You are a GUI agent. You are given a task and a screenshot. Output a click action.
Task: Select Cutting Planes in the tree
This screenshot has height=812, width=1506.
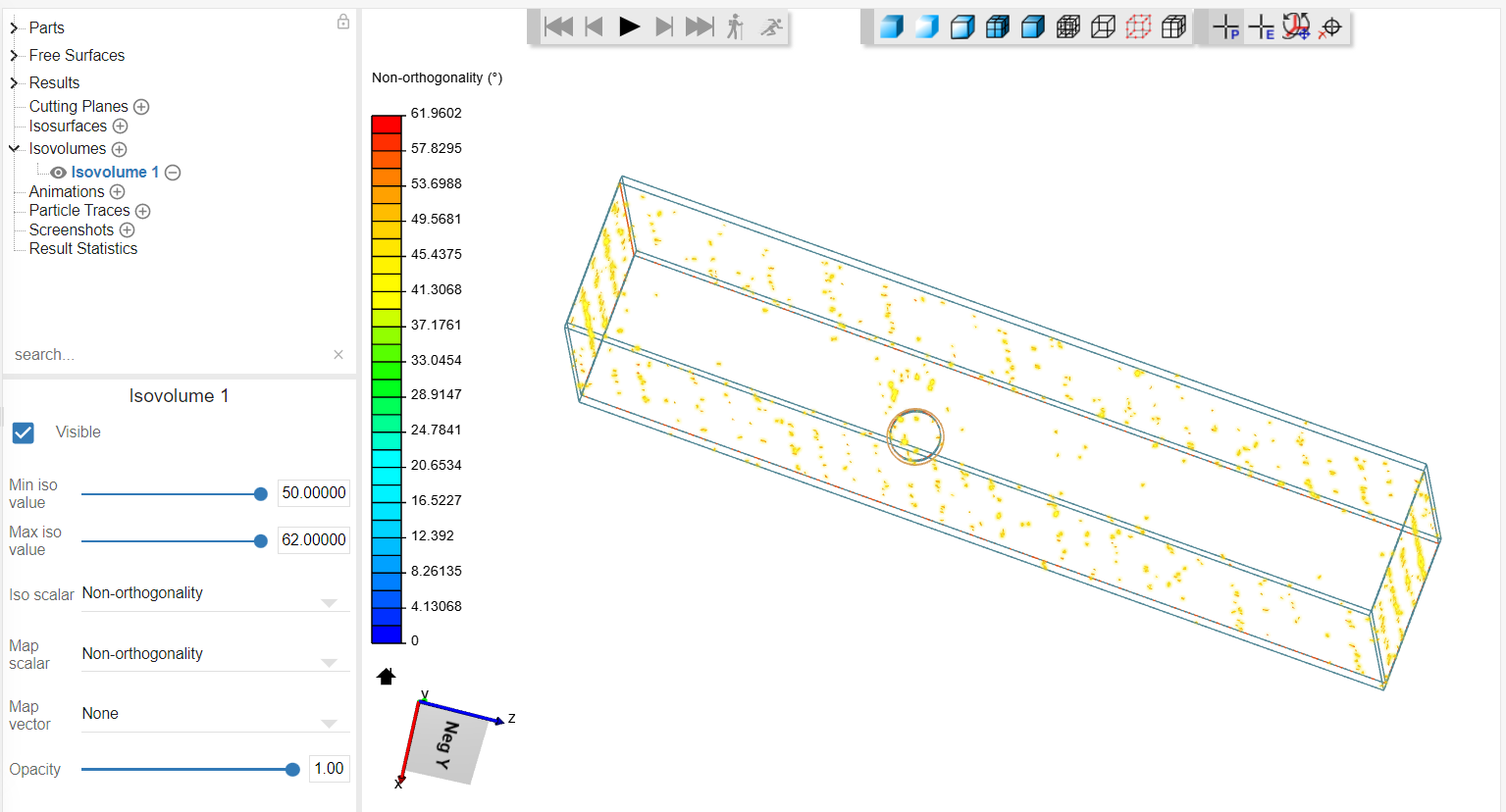[78, 106]
